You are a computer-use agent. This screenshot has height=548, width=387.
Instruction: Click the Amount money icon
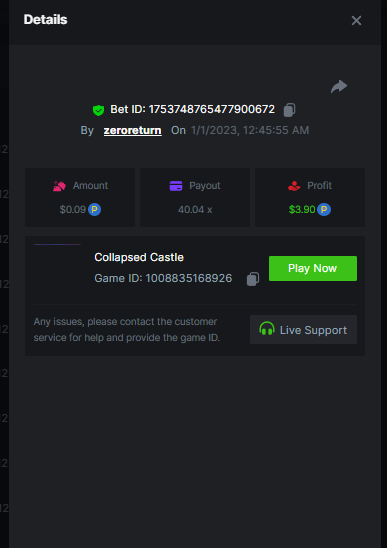(59, 186)
